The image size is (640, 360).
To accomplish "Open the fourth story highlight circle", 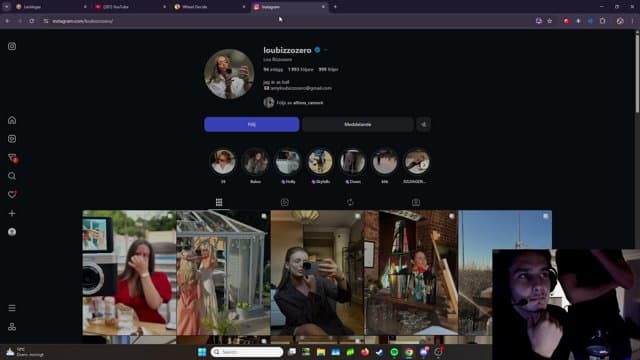I will [x=320, y=162].
